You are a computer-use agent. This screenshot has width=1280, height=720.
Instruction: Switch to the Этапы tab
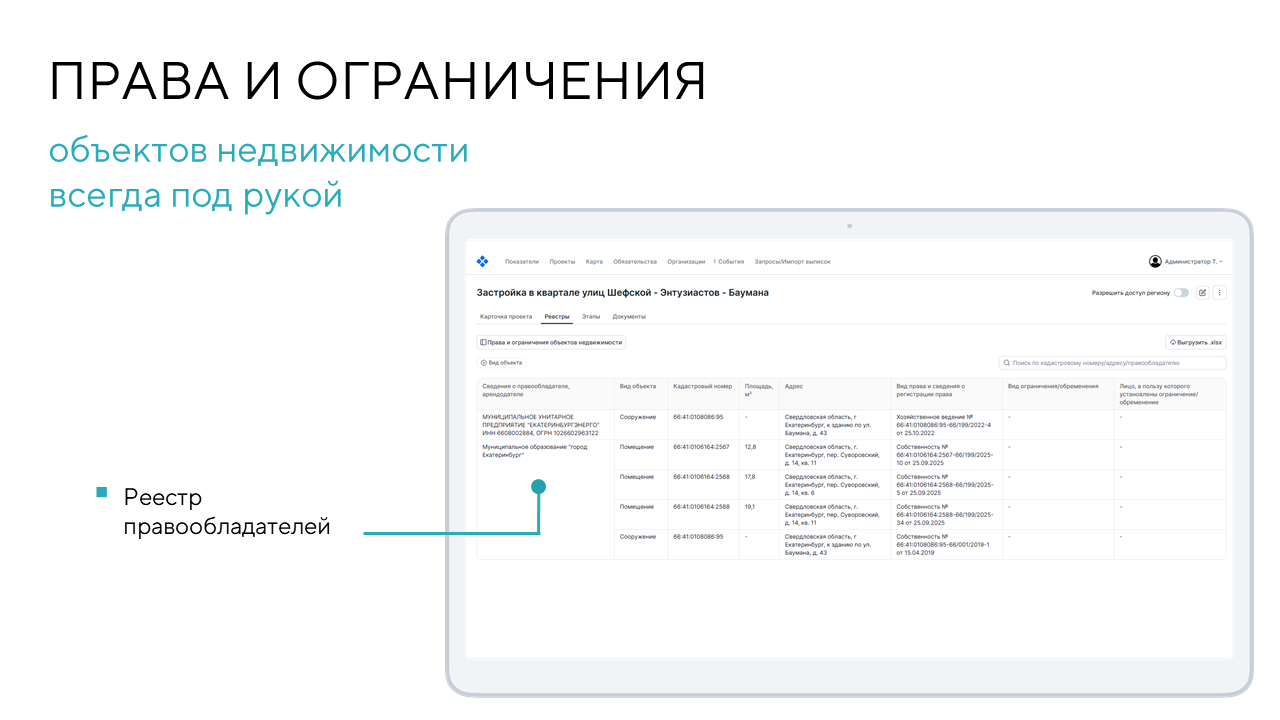591,316
